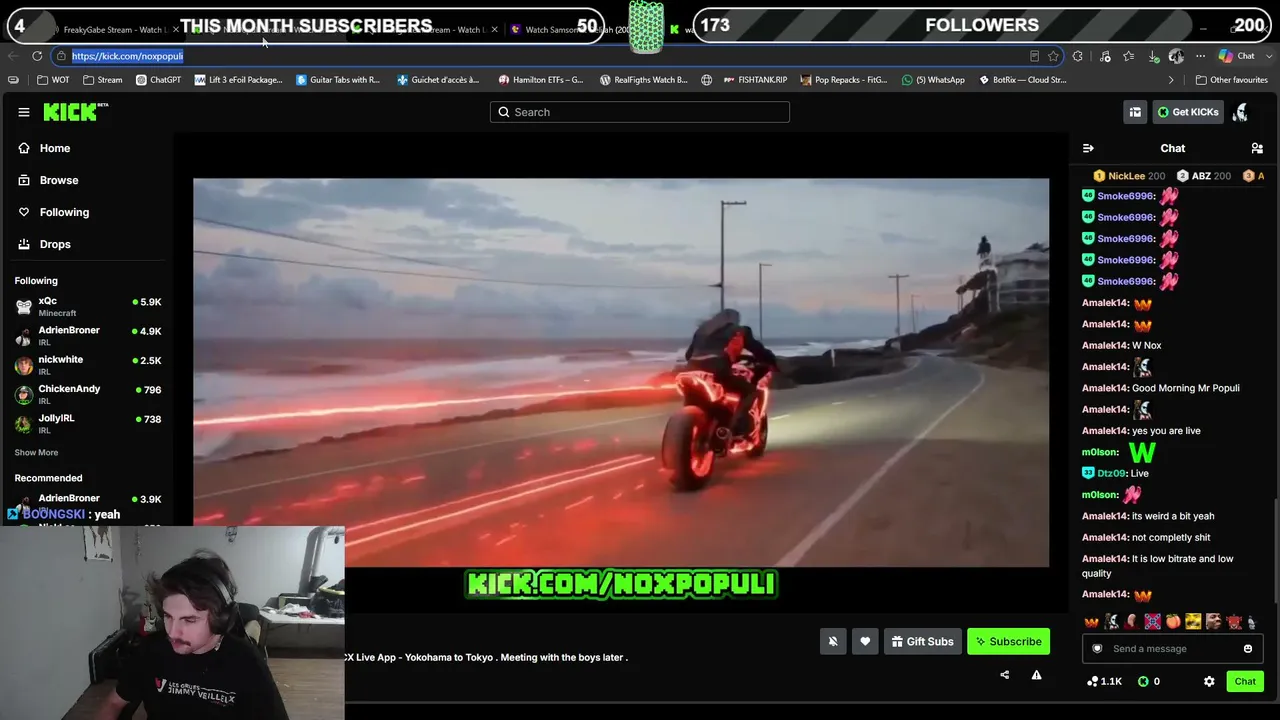
Task: Open chat settings gear
Action: coord(1209,681)
